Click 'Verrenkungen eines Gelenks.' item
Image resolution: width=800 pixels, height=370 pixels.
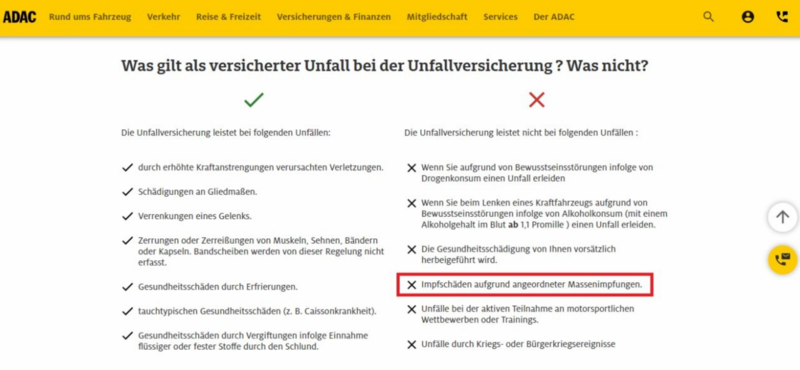click(194, 216)
